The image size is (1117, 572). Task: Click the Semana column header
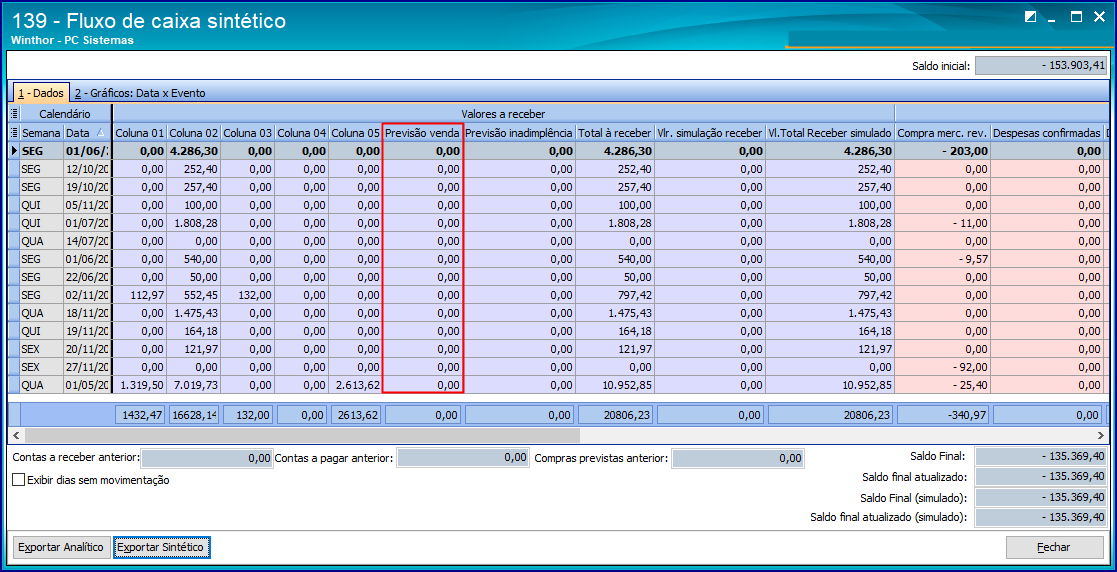point(42,132)
